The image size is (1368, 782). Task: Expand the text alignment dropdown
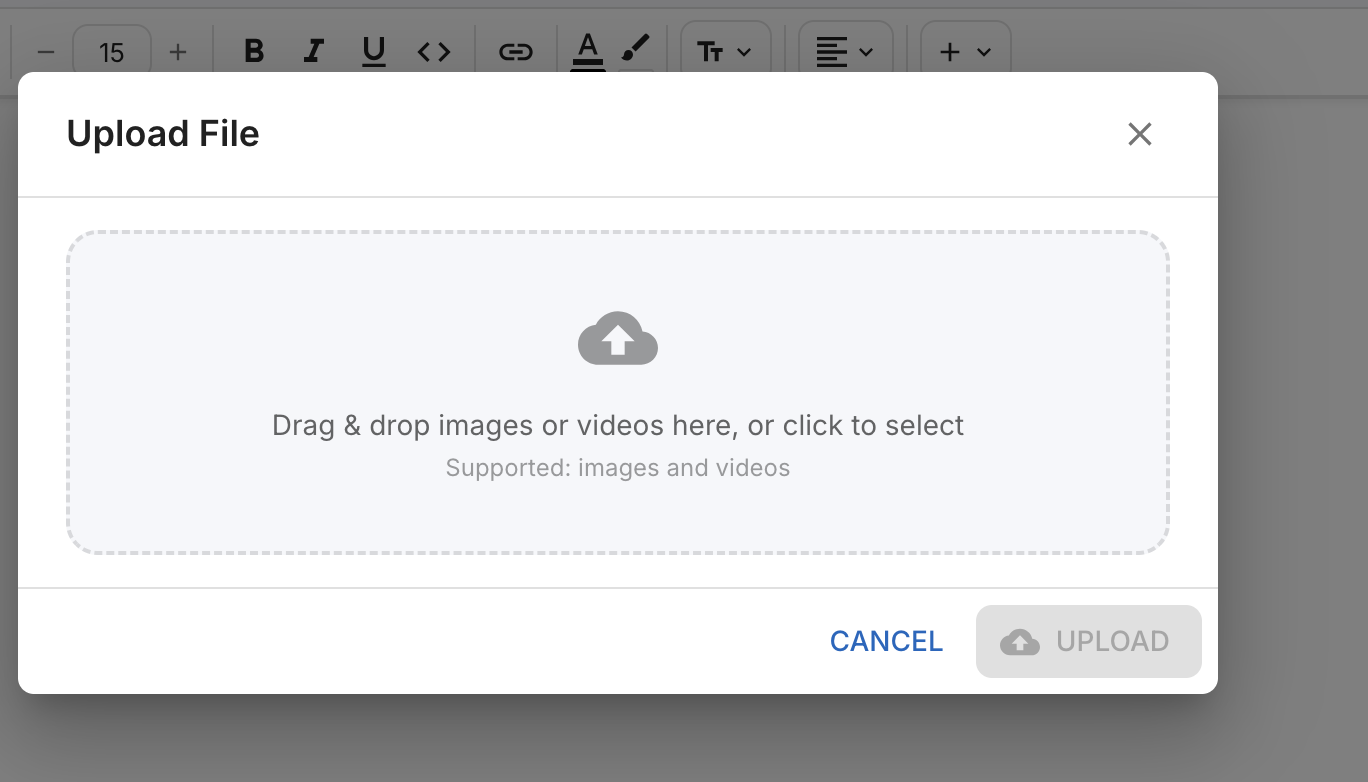[845, 51]
